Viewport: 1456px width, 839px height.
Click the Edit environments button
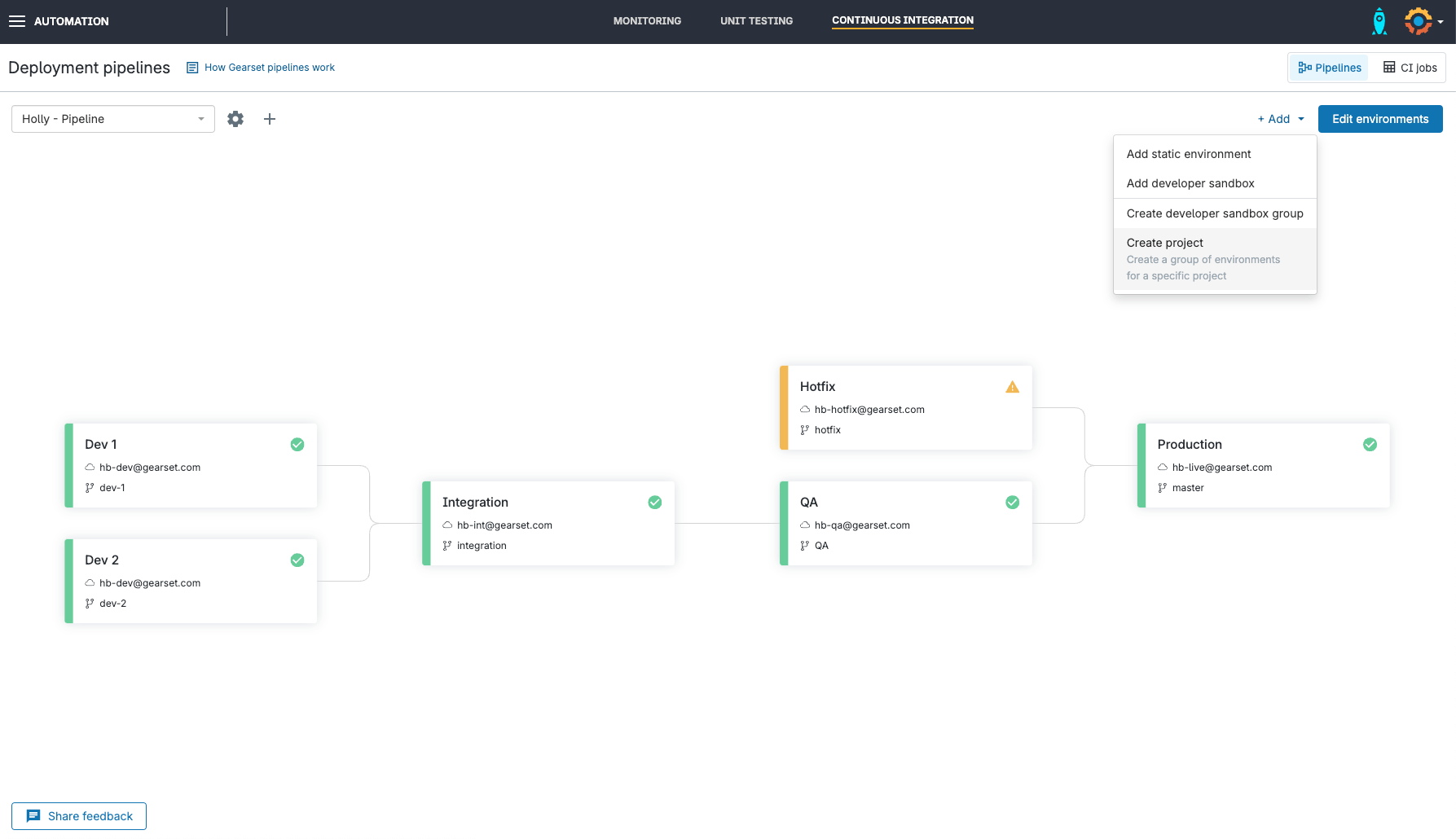click(x=1379, y=119)
